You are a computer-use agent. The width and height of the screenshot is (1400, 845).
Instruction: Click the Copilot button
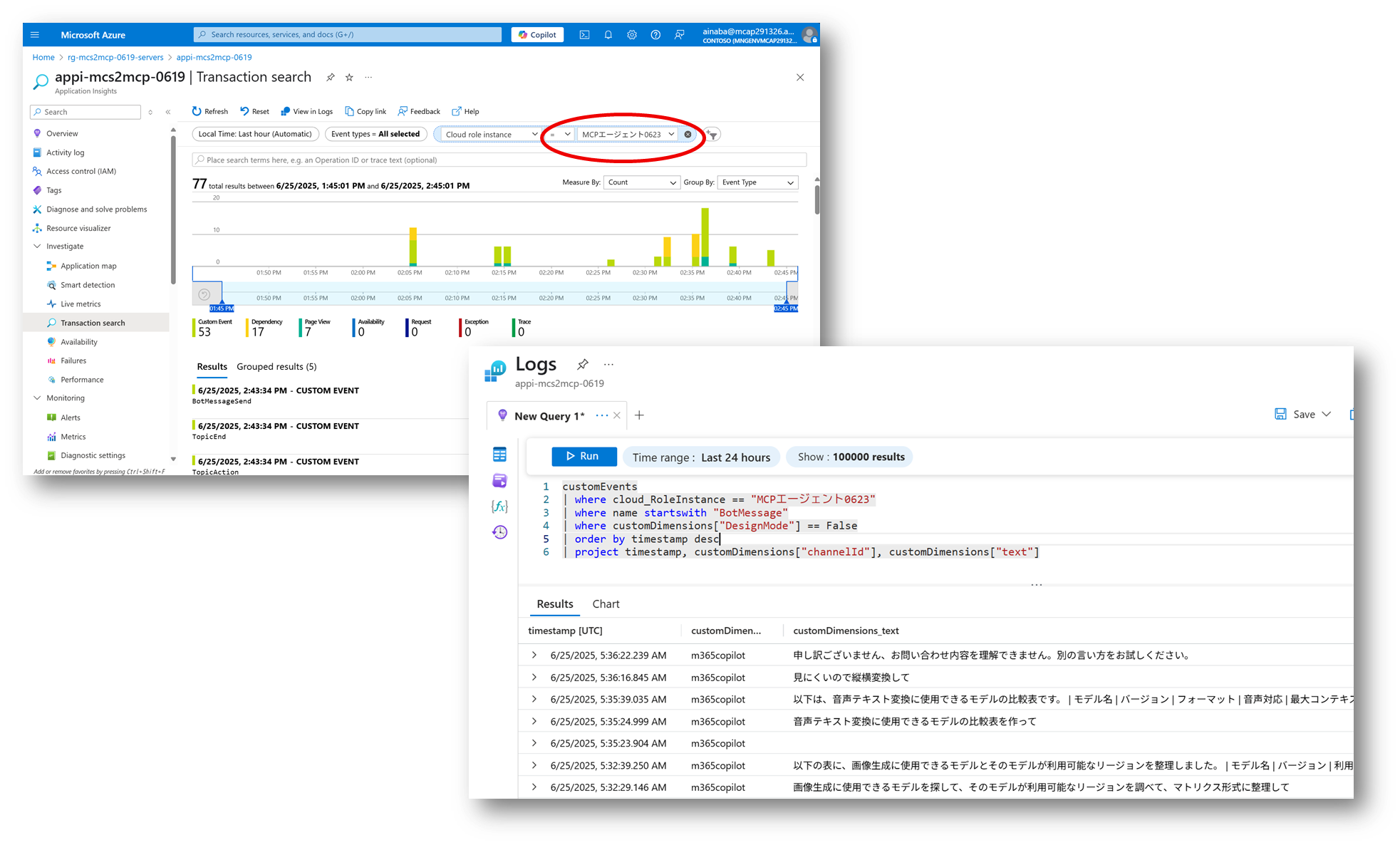pos(538,35)
